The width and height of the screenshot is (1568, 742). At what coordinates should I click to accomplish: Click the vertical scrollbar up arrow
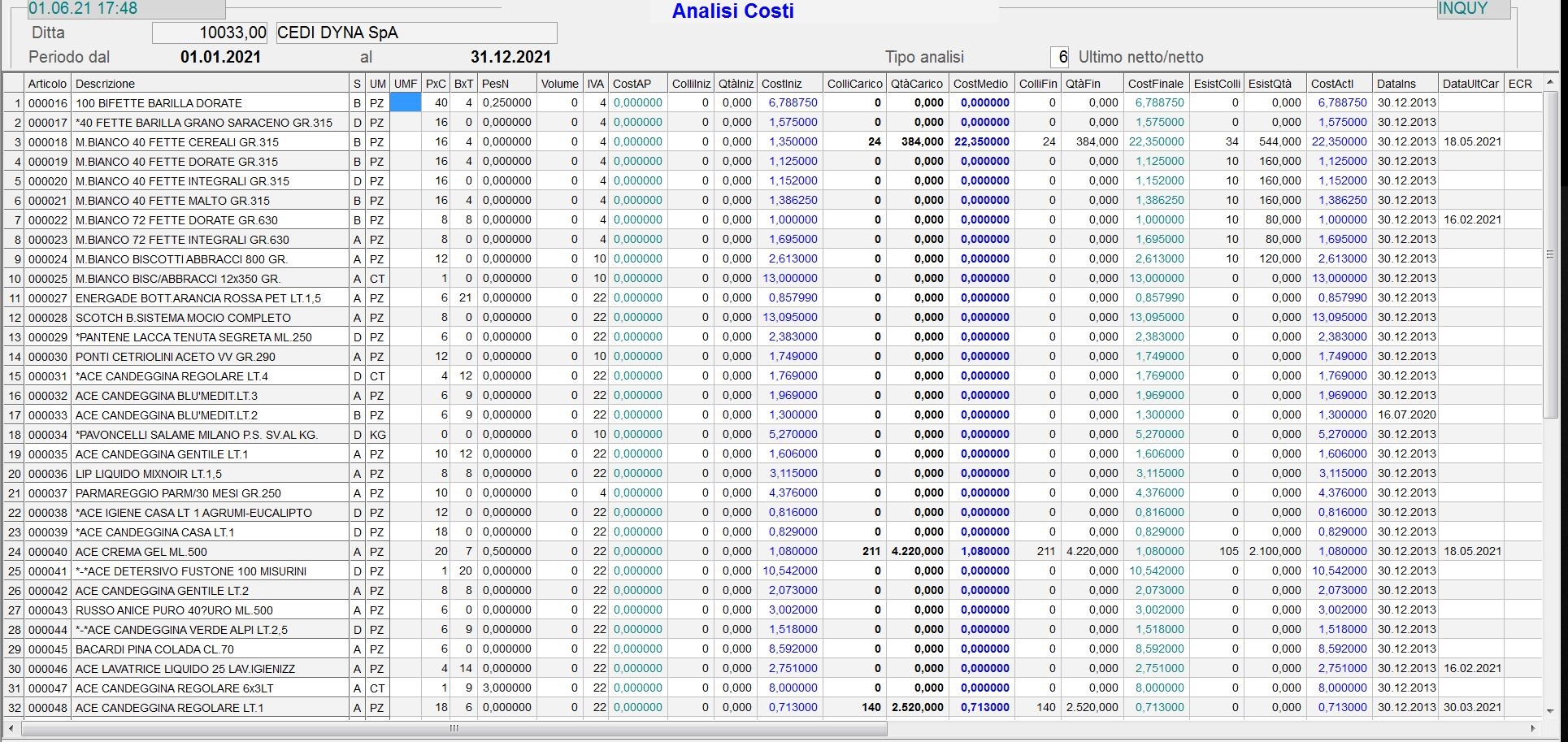[x=1550, y=83]
